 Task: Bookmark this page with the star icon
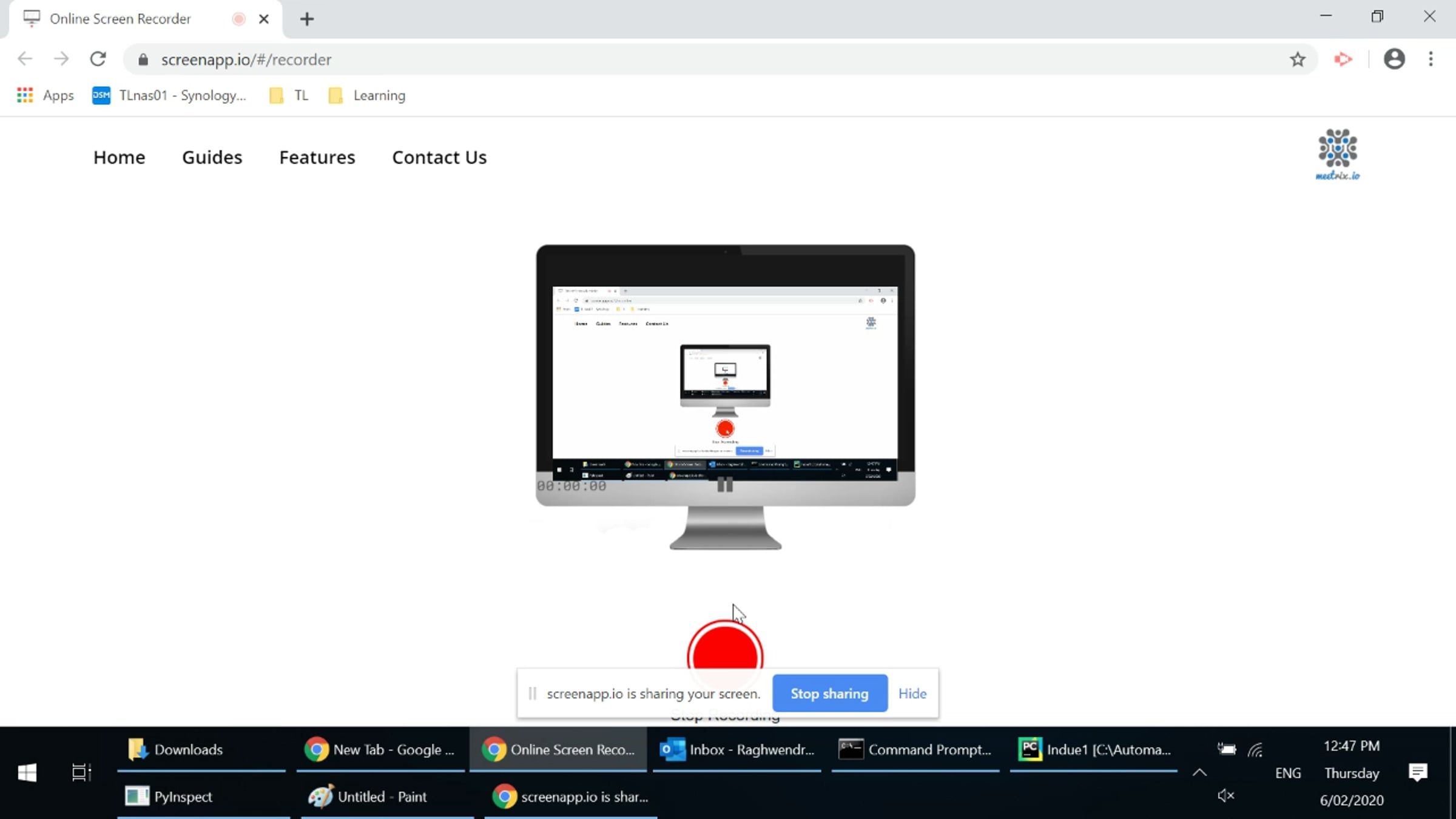(x=1297, y=59)
